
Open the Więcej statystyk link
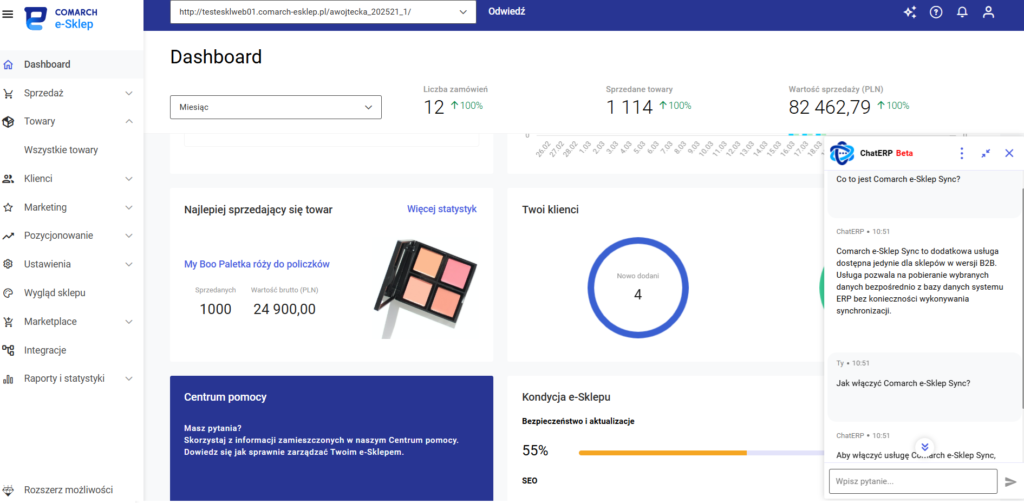(441, 209)
